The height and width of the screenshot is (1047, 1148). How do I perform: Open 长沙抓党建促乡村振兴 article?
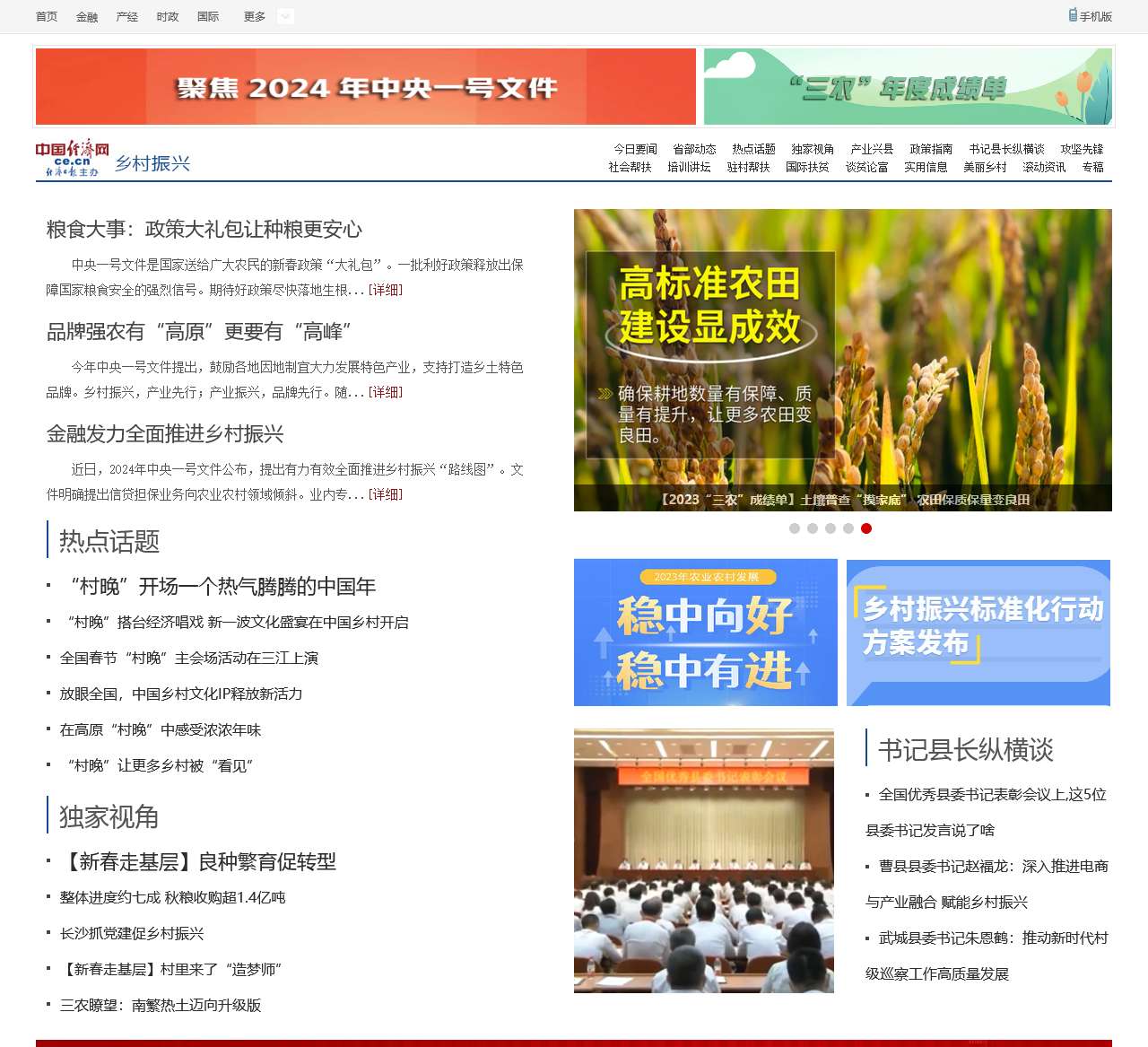coord(132,934)
